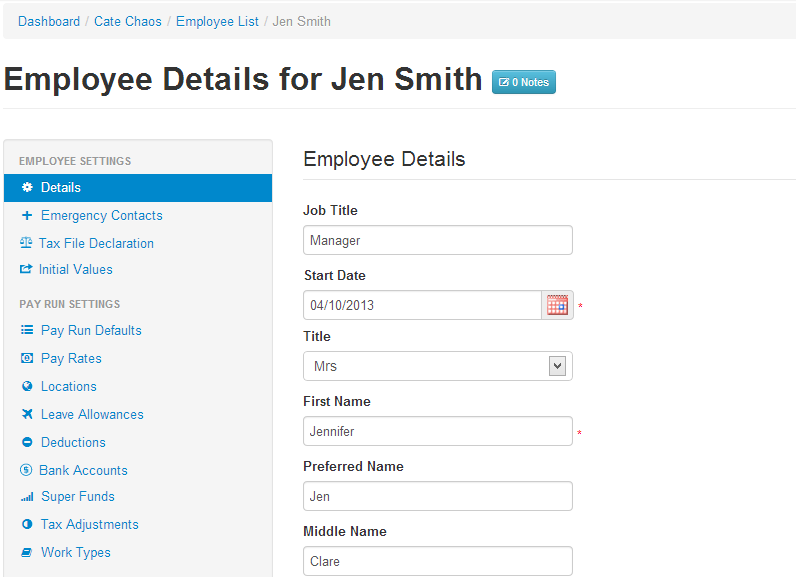Open Pay Run Defaults in the sidebar

[x=91, y=330]
